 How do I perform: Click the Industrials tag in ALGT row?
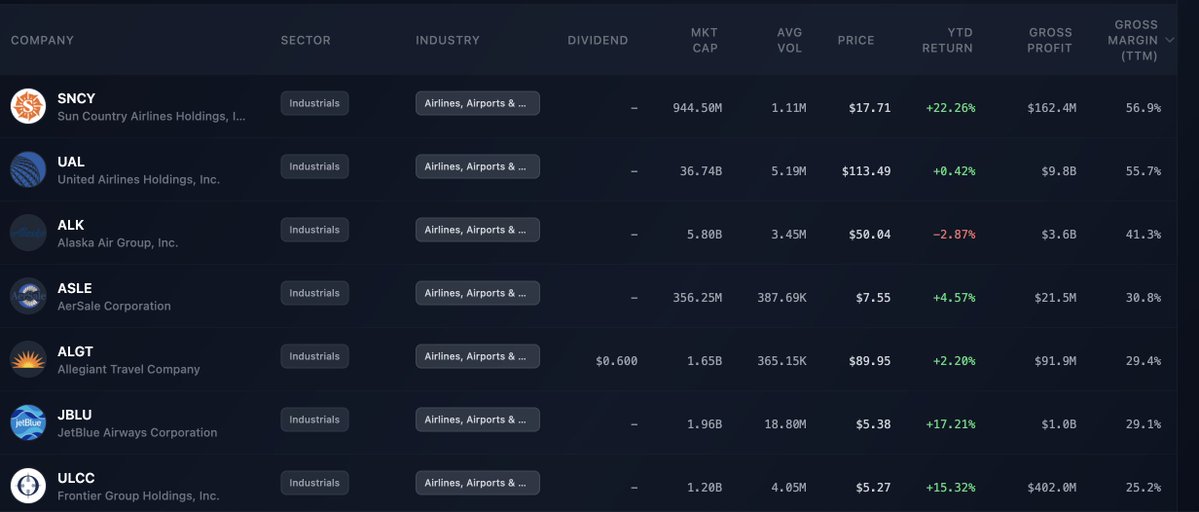(x=314, y=356)
